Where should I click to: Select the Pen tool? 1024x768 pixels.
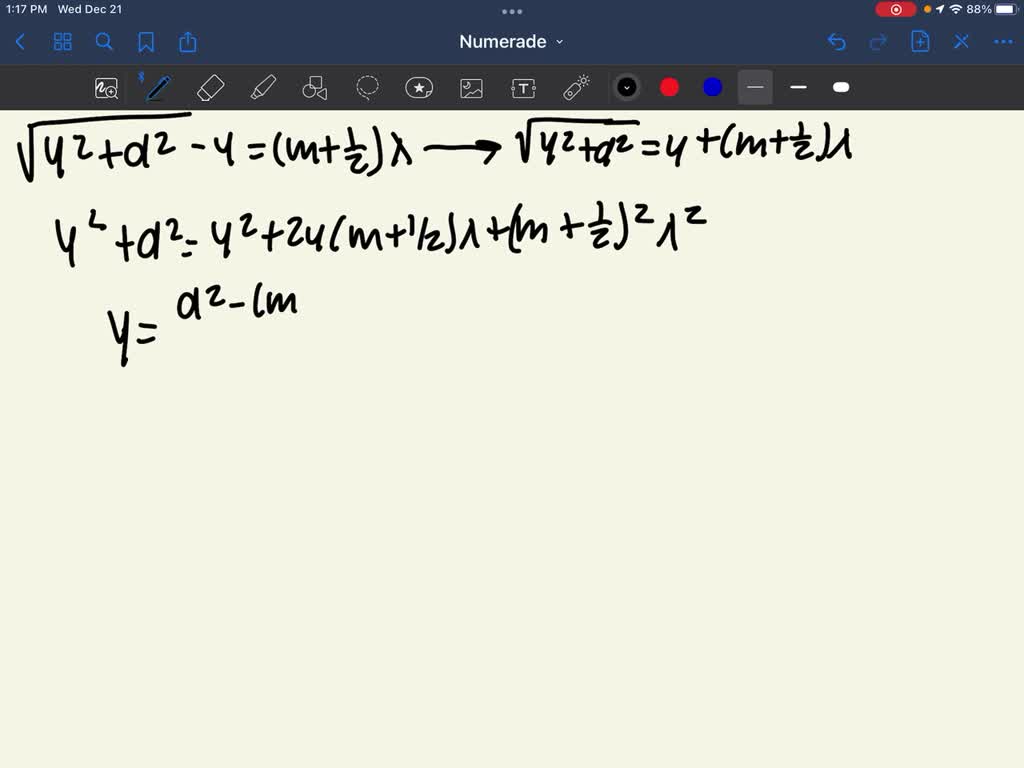click(x=157, y=87)
